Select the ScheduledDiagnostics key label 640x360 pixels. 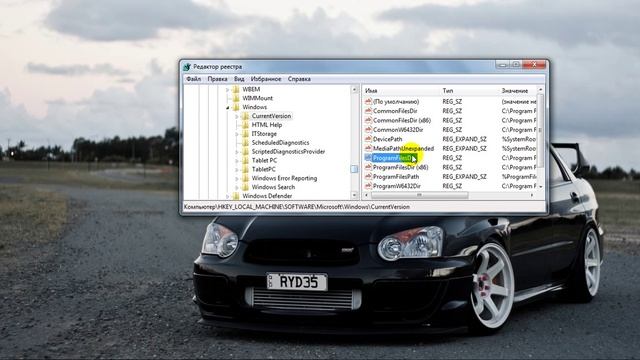(280, 143)
